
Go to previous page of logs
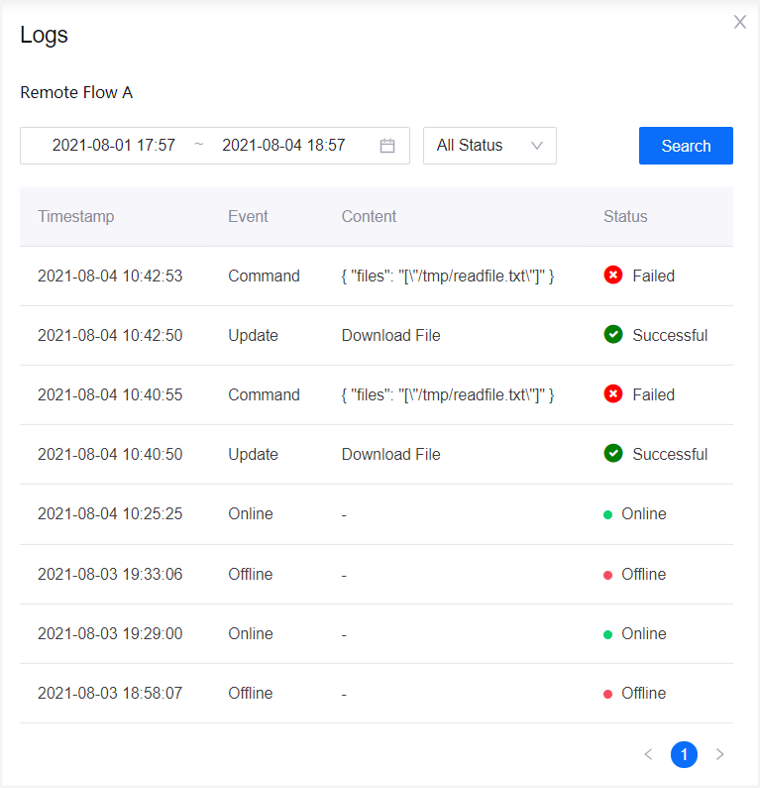pos(648,754)
